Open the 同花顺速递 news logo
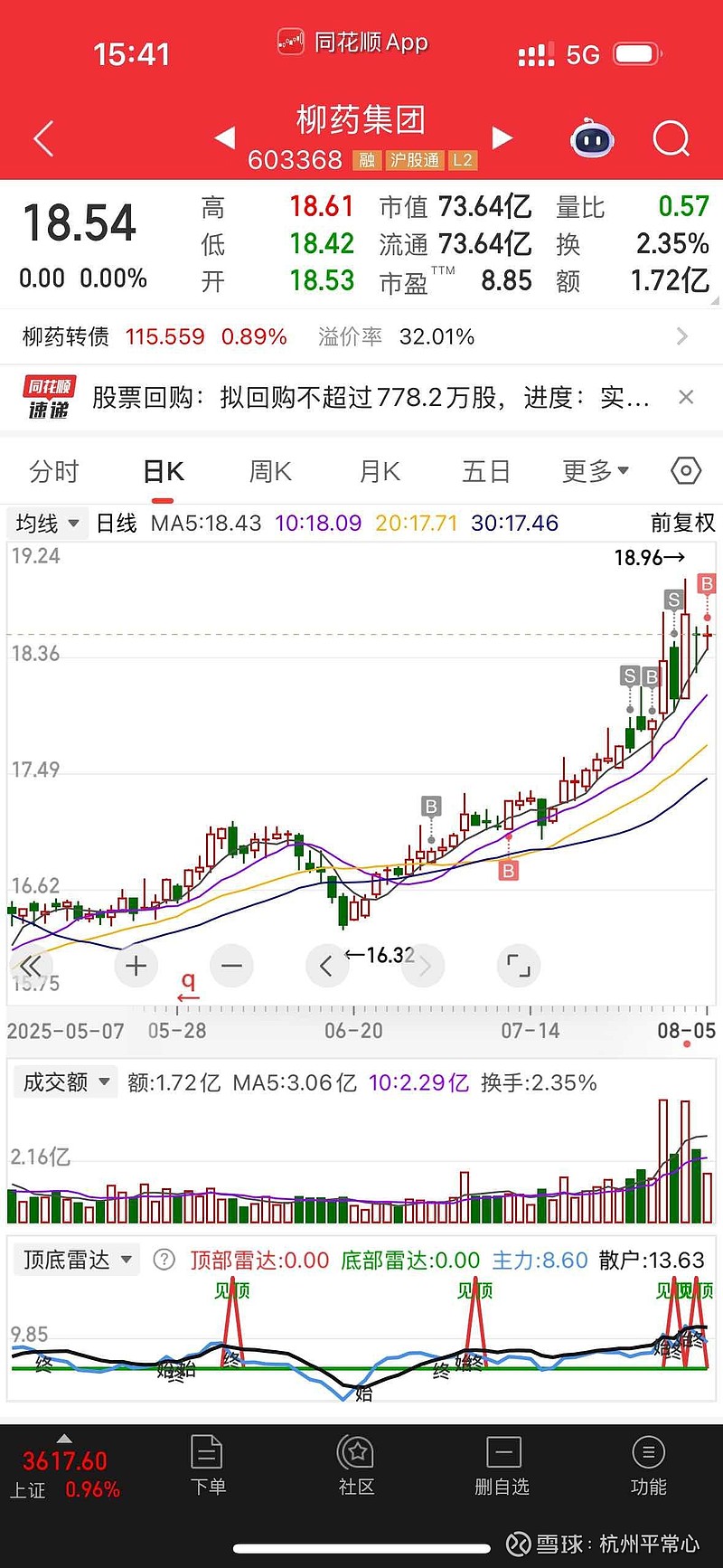Image resolution: width=723 pixels, height=1568 pixels. pos(49,398)
